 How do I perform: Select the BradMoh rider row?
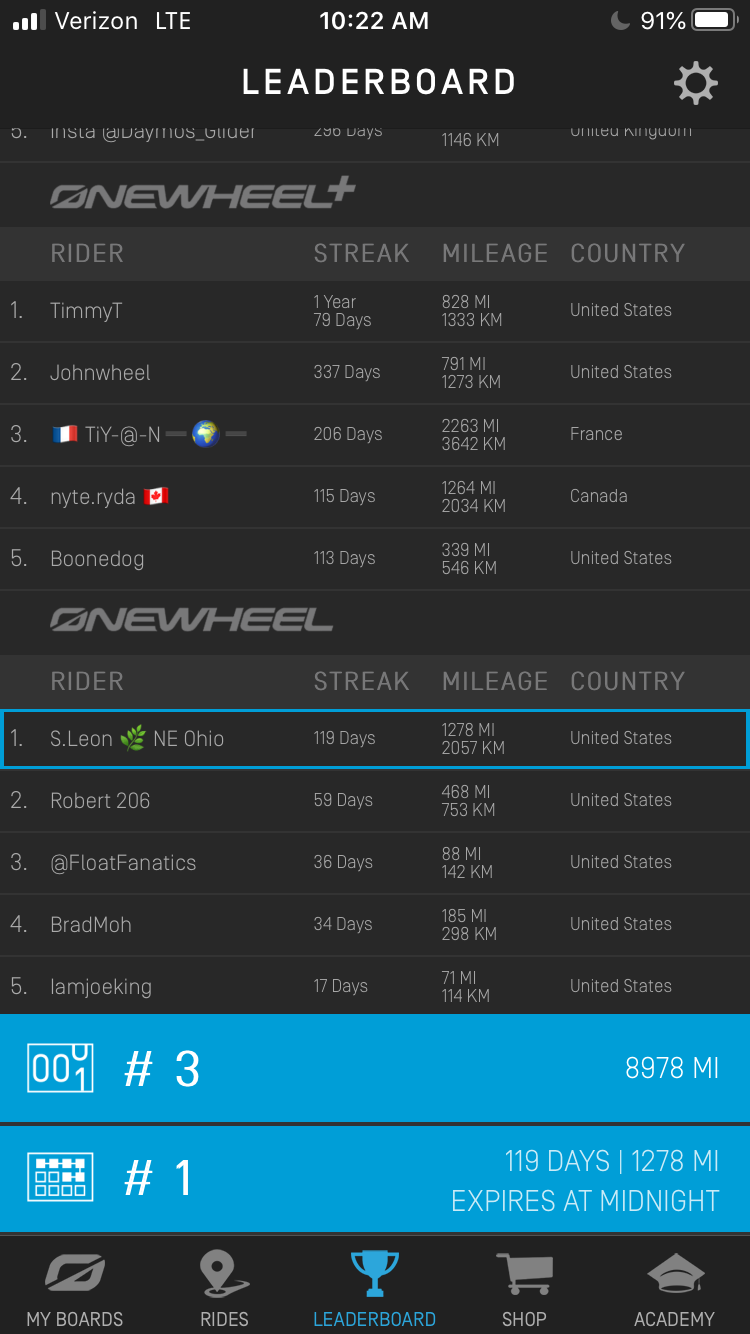(375, 925)
